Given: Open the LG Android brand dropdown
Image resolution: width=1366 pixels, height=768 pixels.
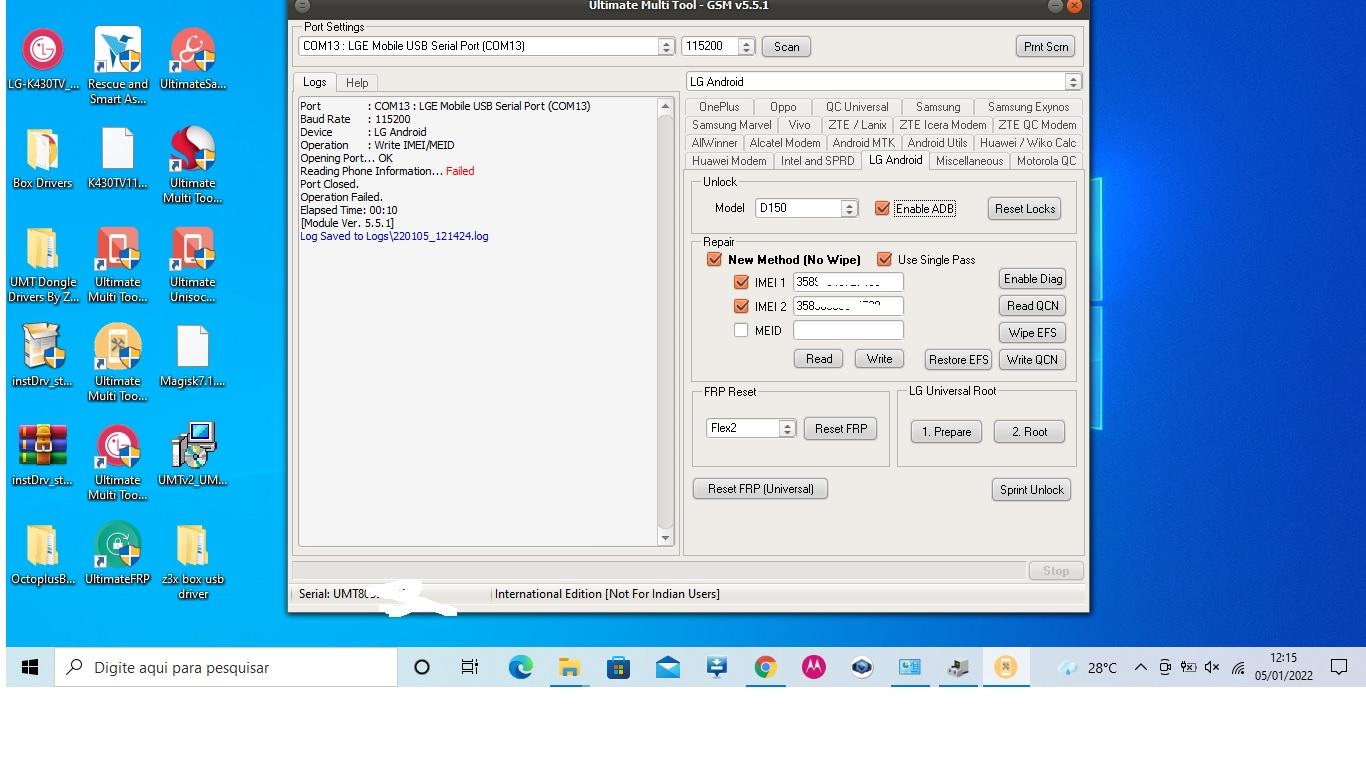Looking at the screenshot, I should (x=1073, y=82).
